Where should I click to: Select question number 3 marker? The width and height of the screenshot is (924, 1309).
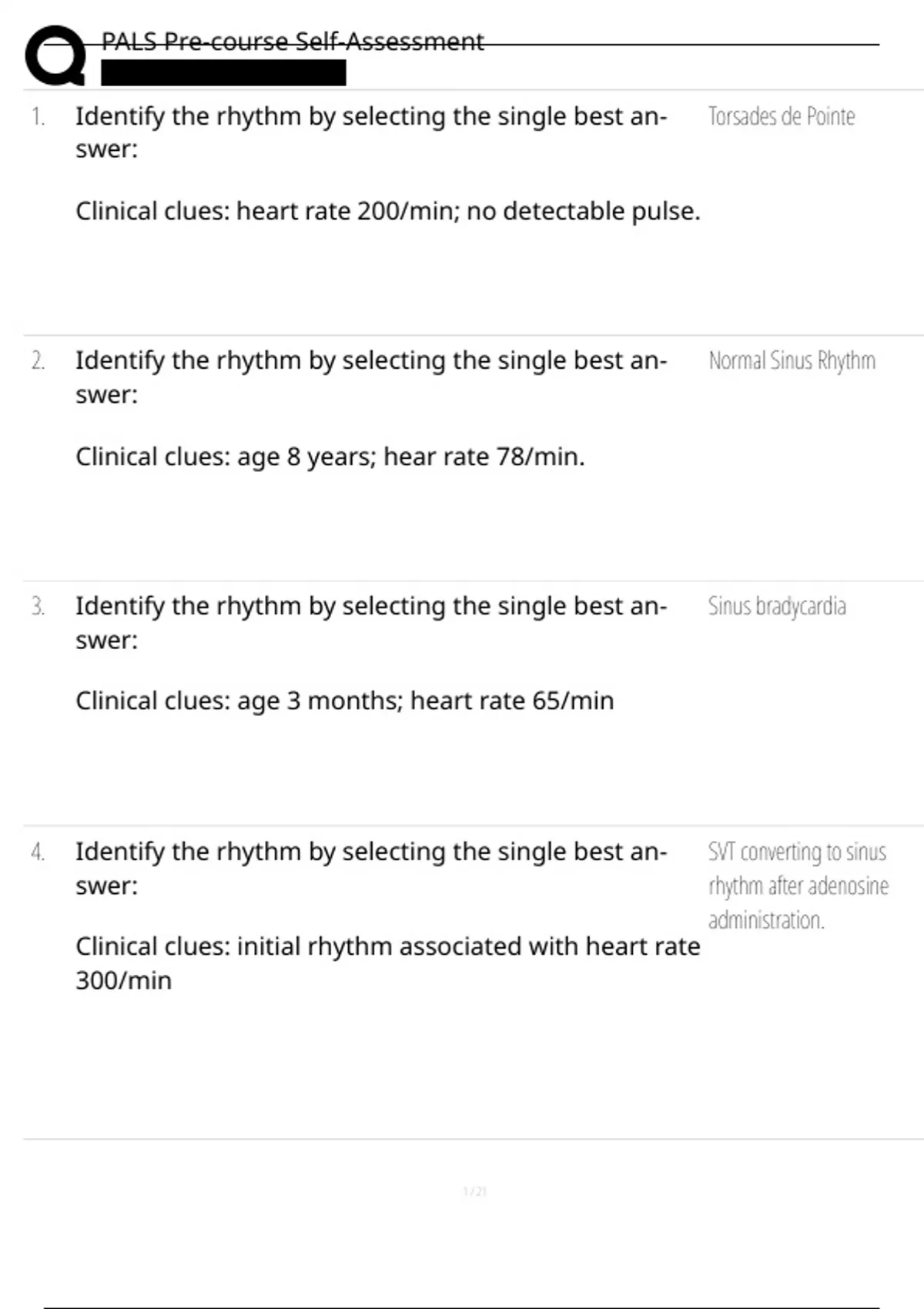point(38,607)
